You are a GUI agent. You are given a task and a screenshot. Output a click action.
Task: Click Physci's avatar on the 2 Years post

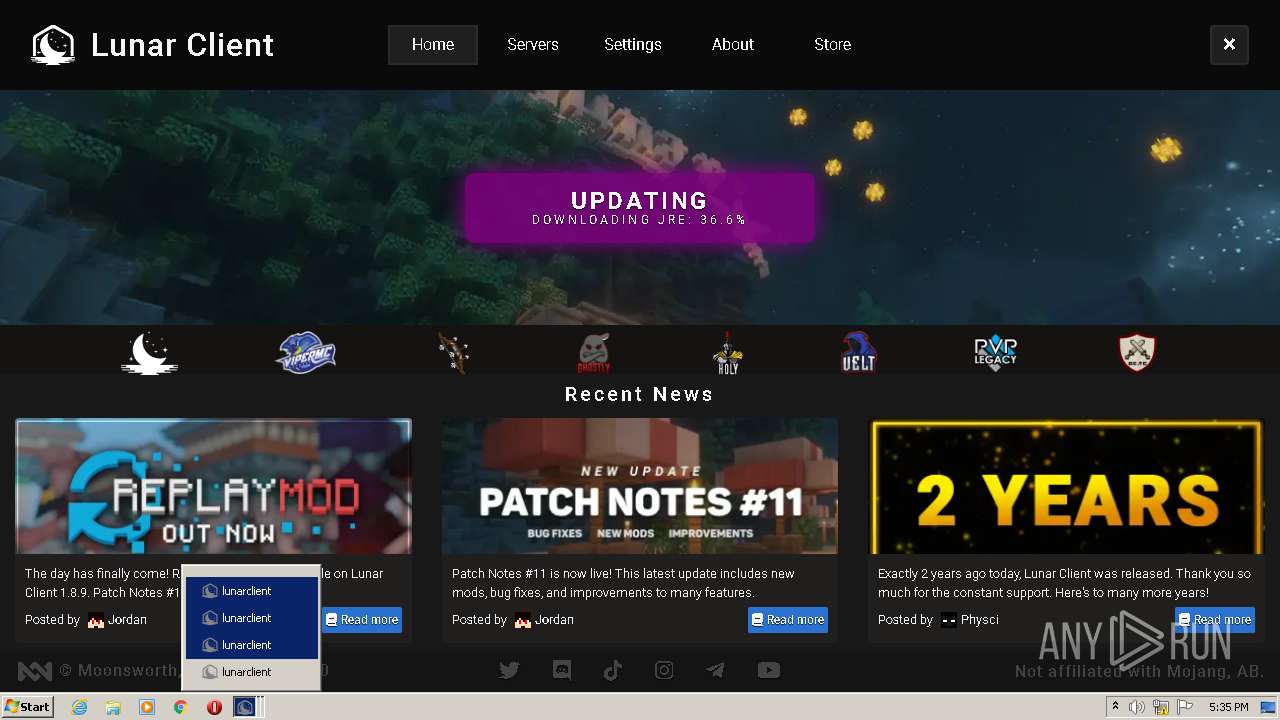click(x=949, y=620)
